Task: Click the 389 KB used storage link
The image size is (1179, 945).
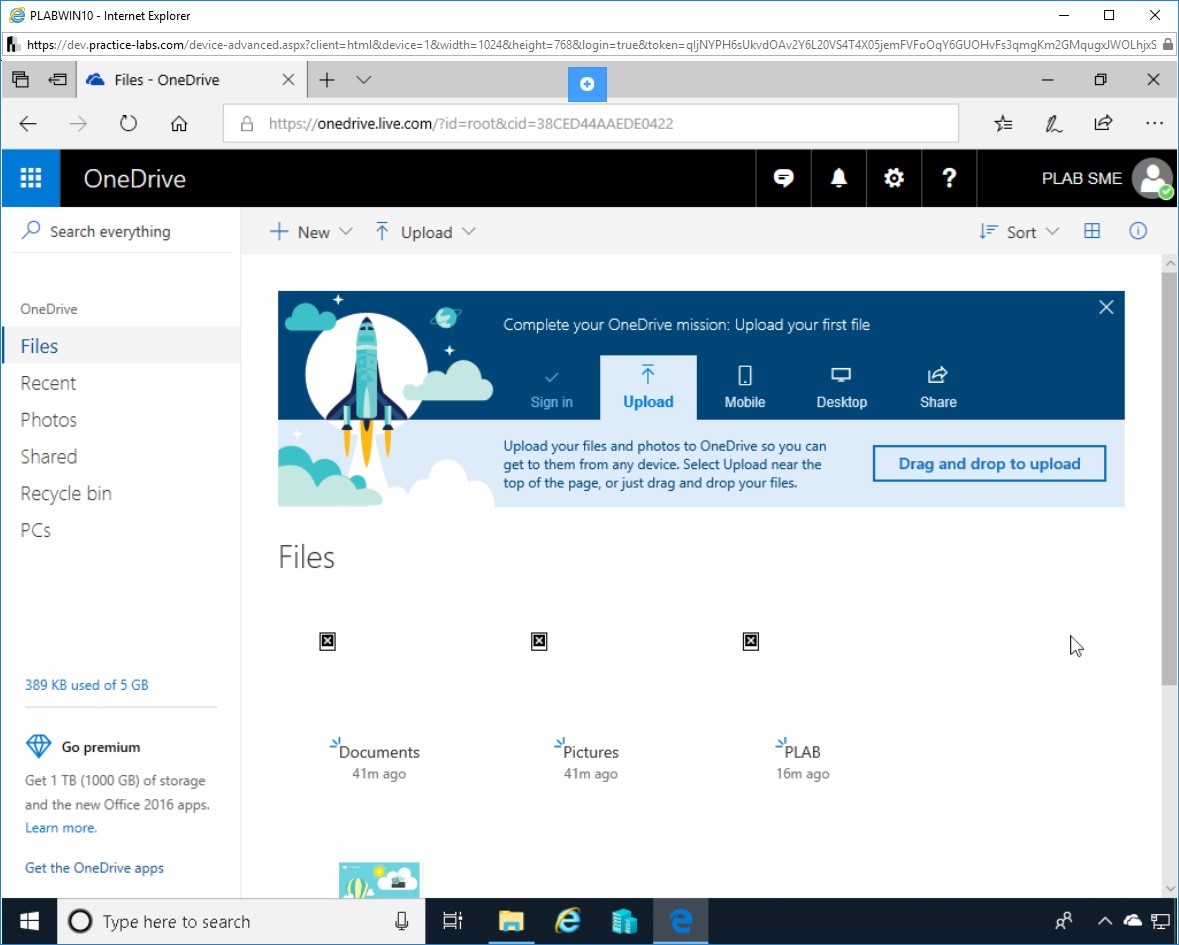Action: pyautogui.click(x=86, y=685)
